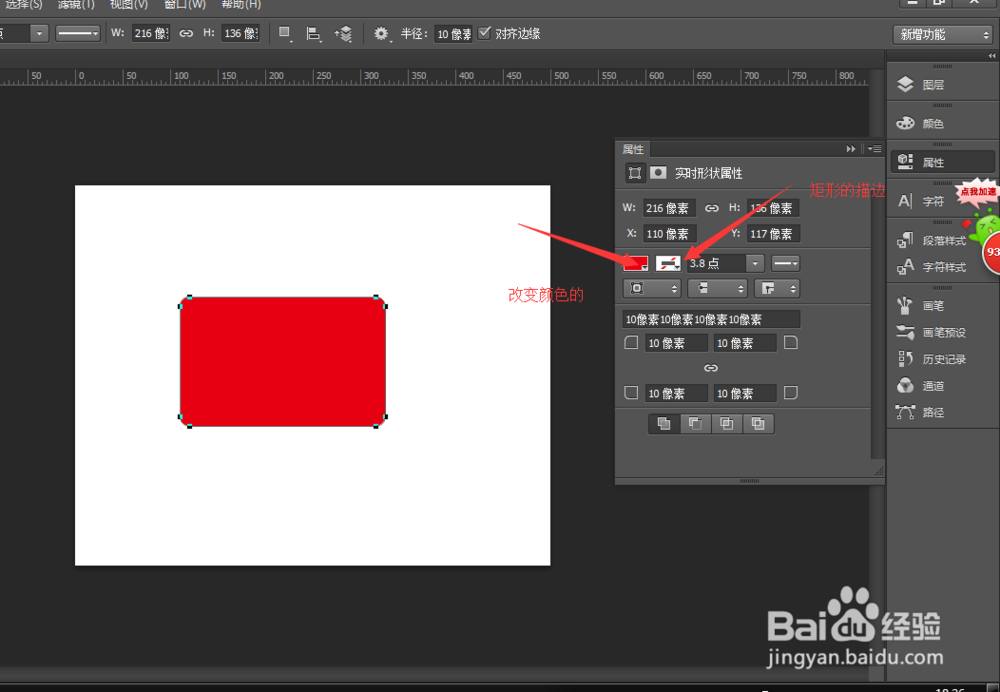Open the 窗口(W) menu
Image resolution: width=1000 pixels, height=692 pixels.
tap(185, 5)
